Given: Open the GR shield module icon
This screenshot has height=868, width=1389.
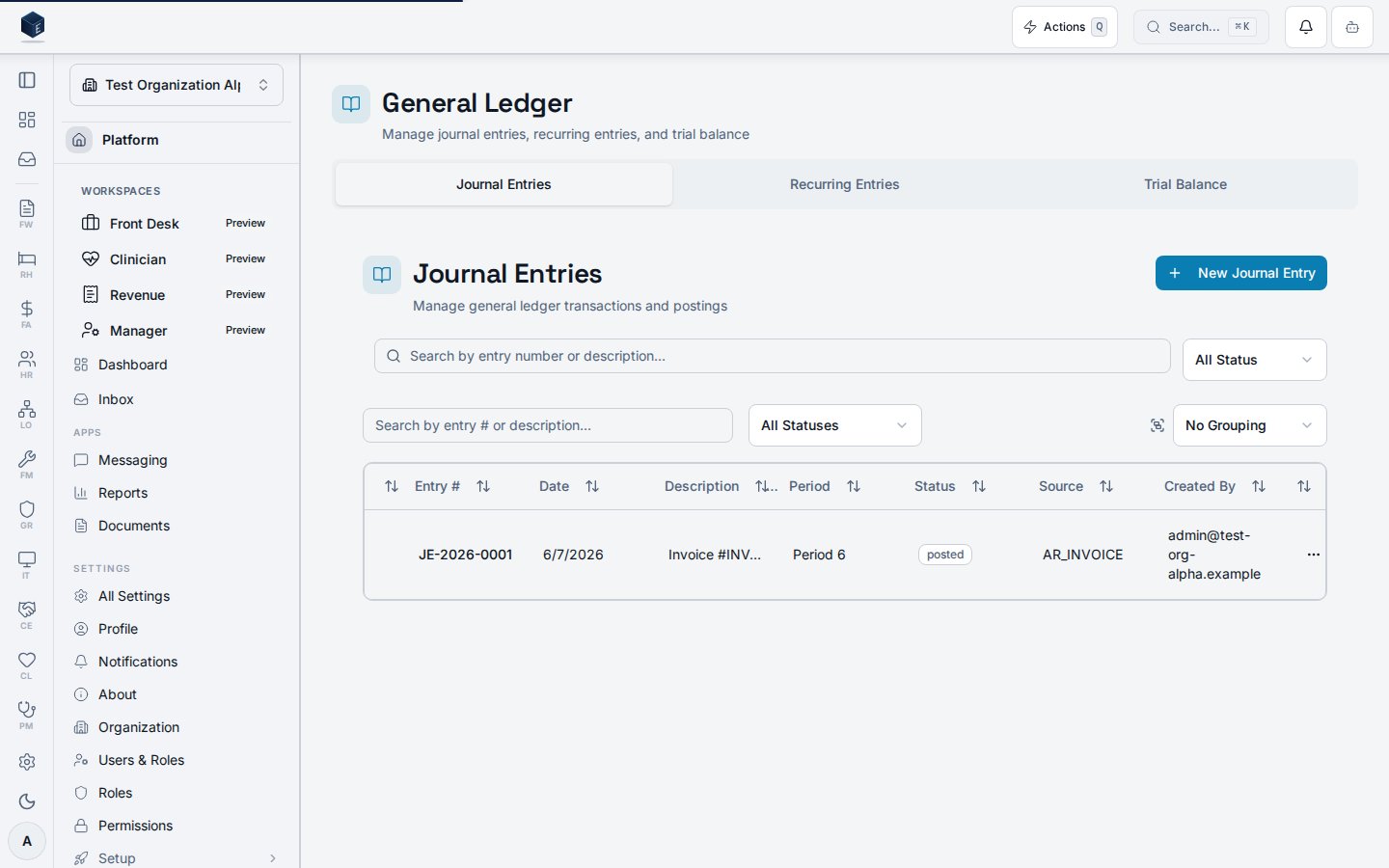Looking at the screenshot, I should 27,514.
